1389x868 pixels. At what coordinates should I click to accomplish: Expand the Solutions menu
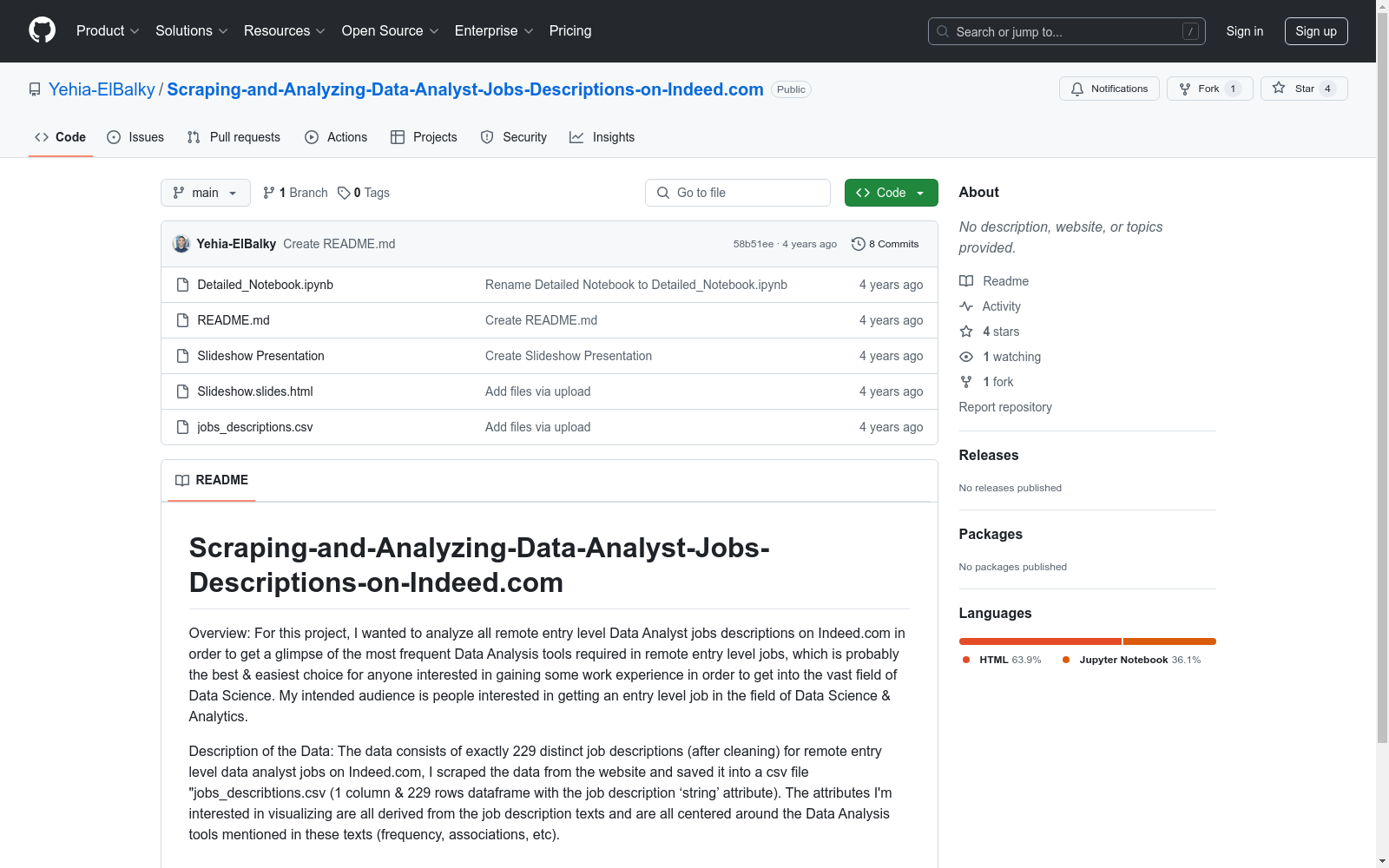coord(192,30)
